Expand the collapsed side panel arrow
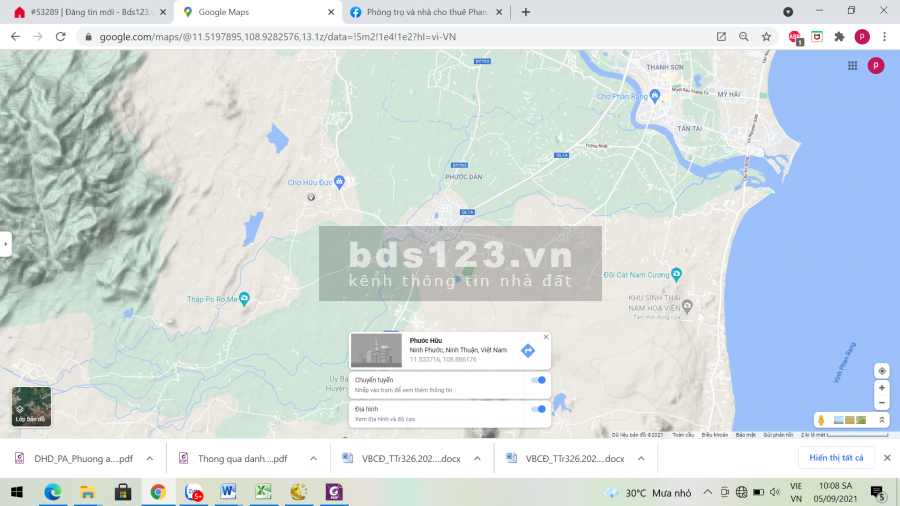 click(6, 244)
